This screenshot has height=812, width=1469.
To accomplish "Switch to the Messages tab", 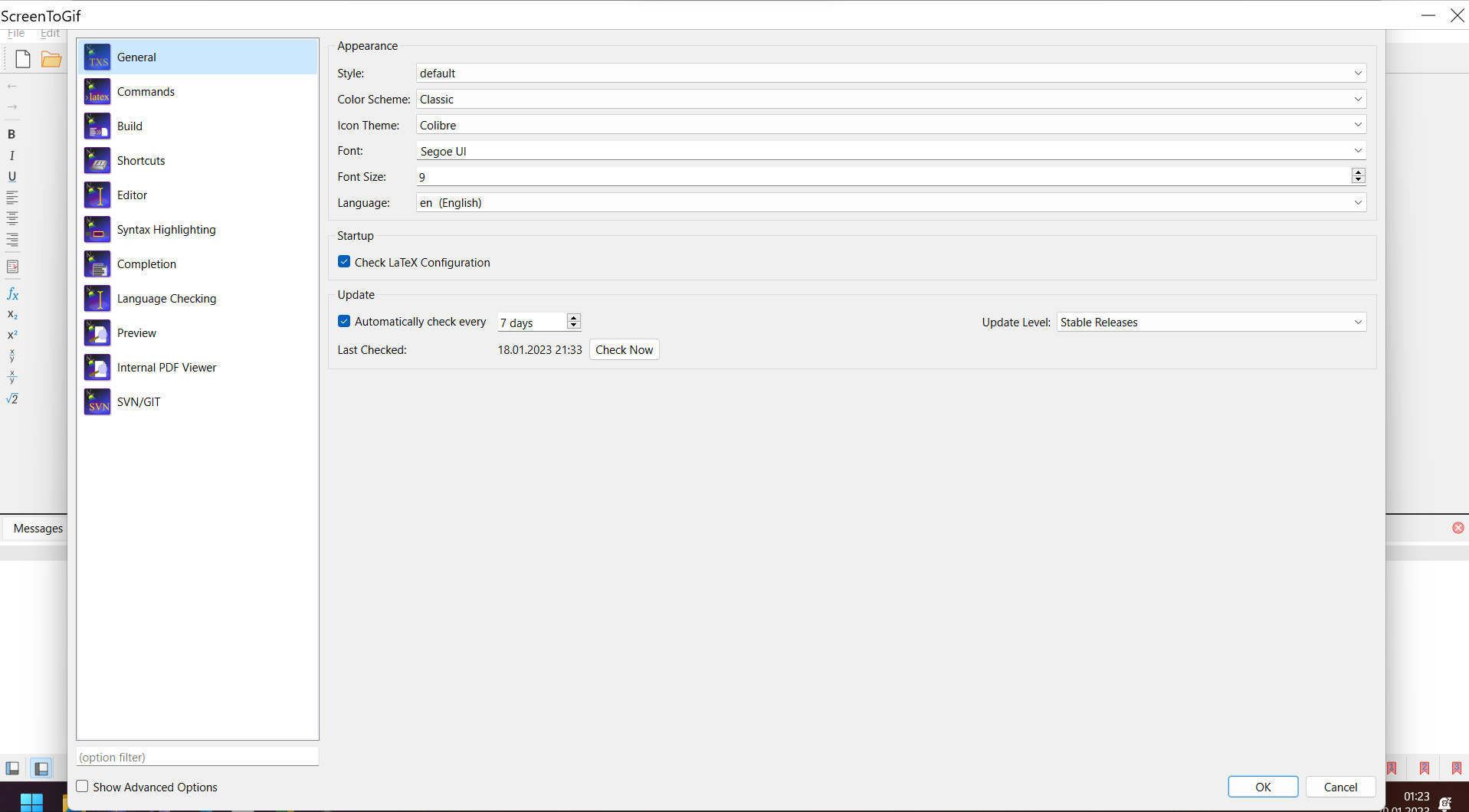I will coord(37,528).
